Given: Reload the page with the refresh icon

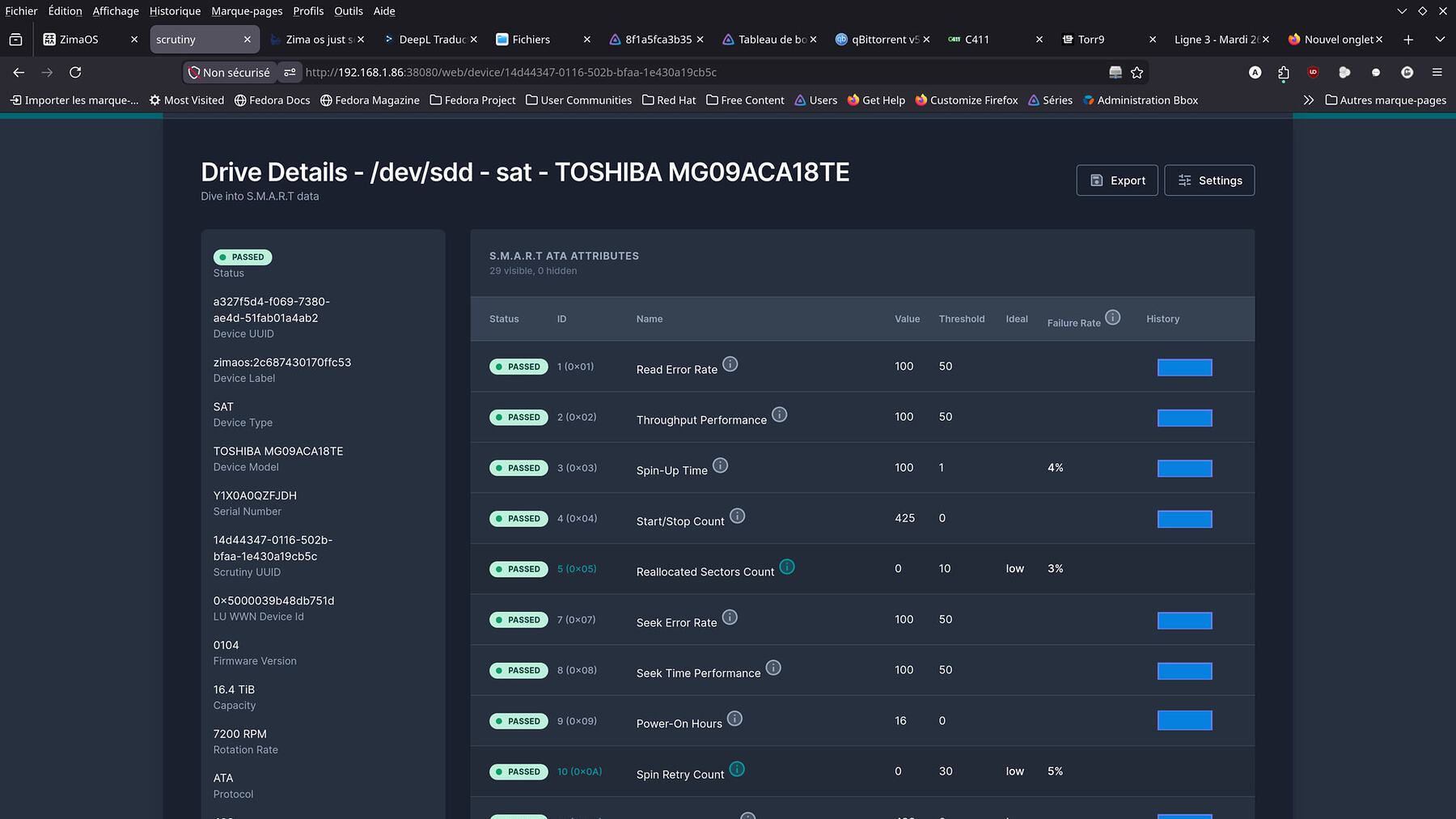Looking at the screenshot, I should 75,72.
